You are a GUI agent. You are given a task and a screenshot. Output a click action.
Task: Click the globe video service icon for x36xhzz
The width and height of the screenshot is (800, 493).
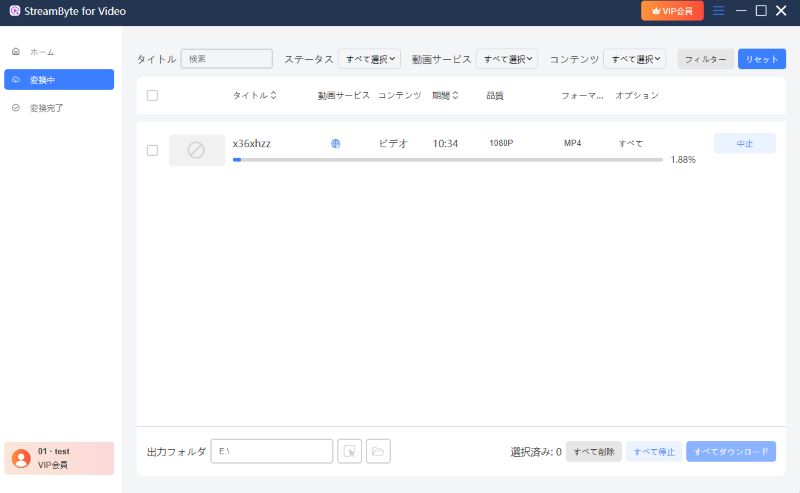click(x=335, y=143)
